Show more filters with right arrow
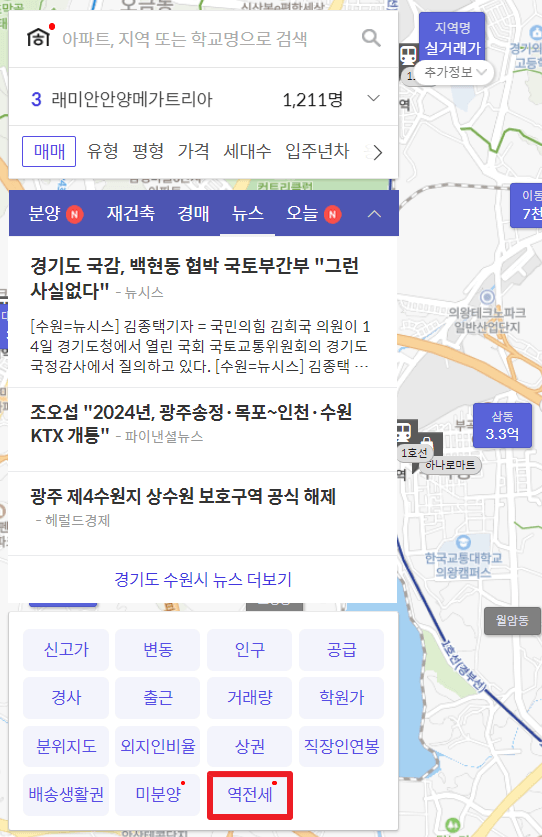The image size is (542, 837). tap(378, 153)
